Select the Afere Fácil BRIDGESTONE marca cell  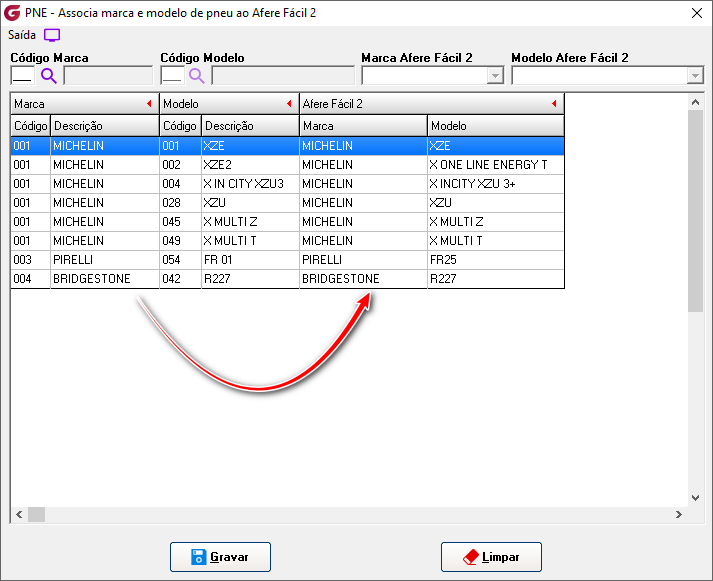pos(363,279)
